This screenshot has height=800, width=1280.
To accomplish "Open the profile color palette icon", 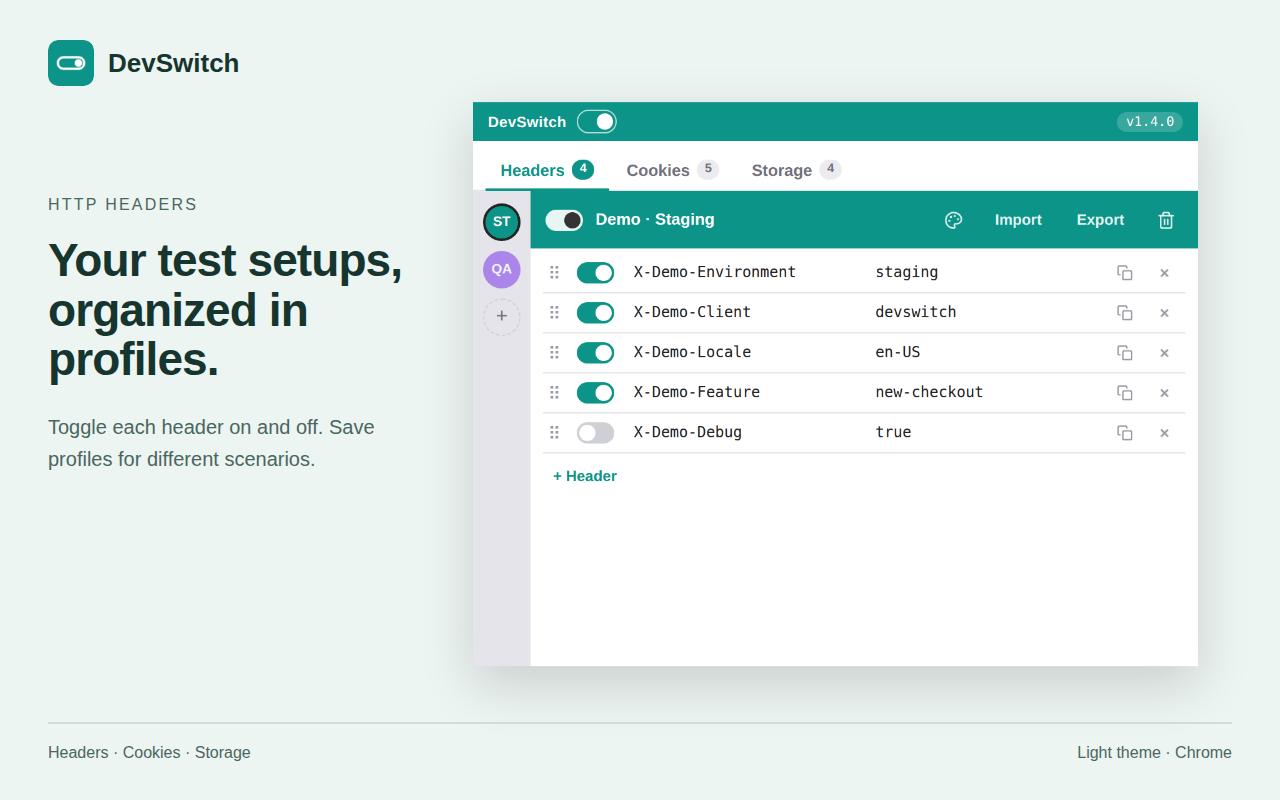I will coord(954,220).
